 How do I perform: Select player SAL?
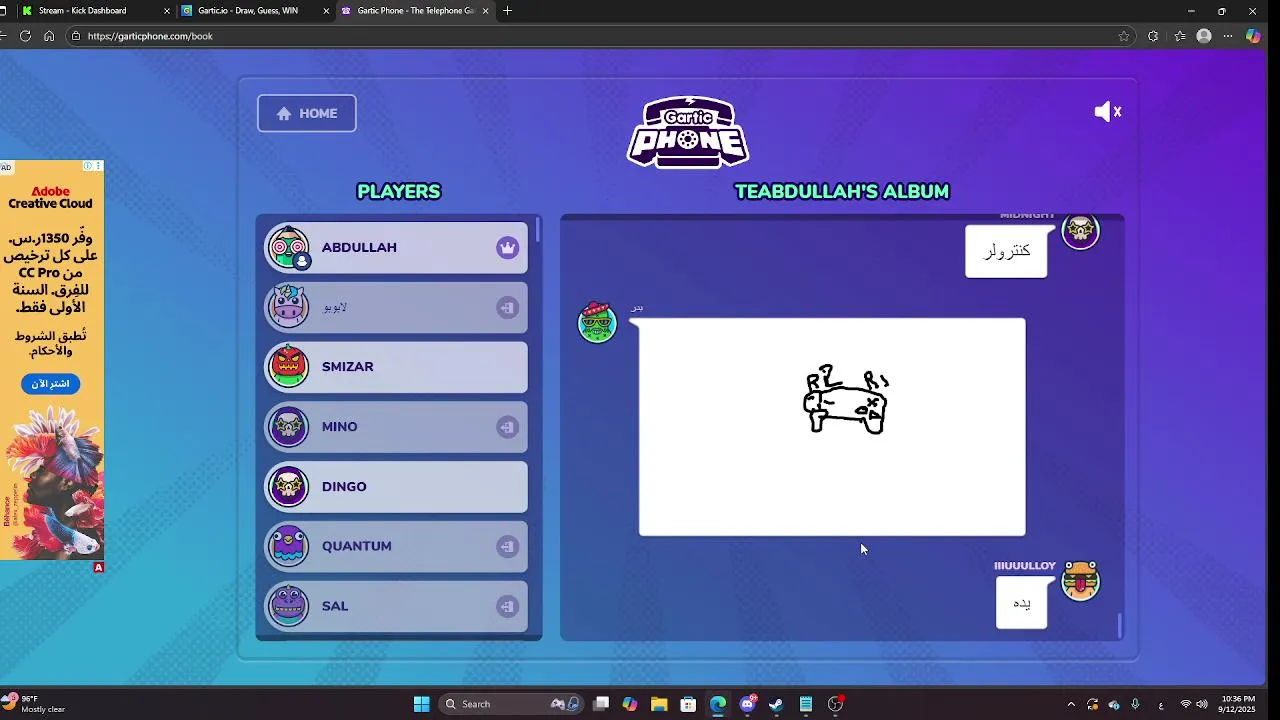(396, 606)
